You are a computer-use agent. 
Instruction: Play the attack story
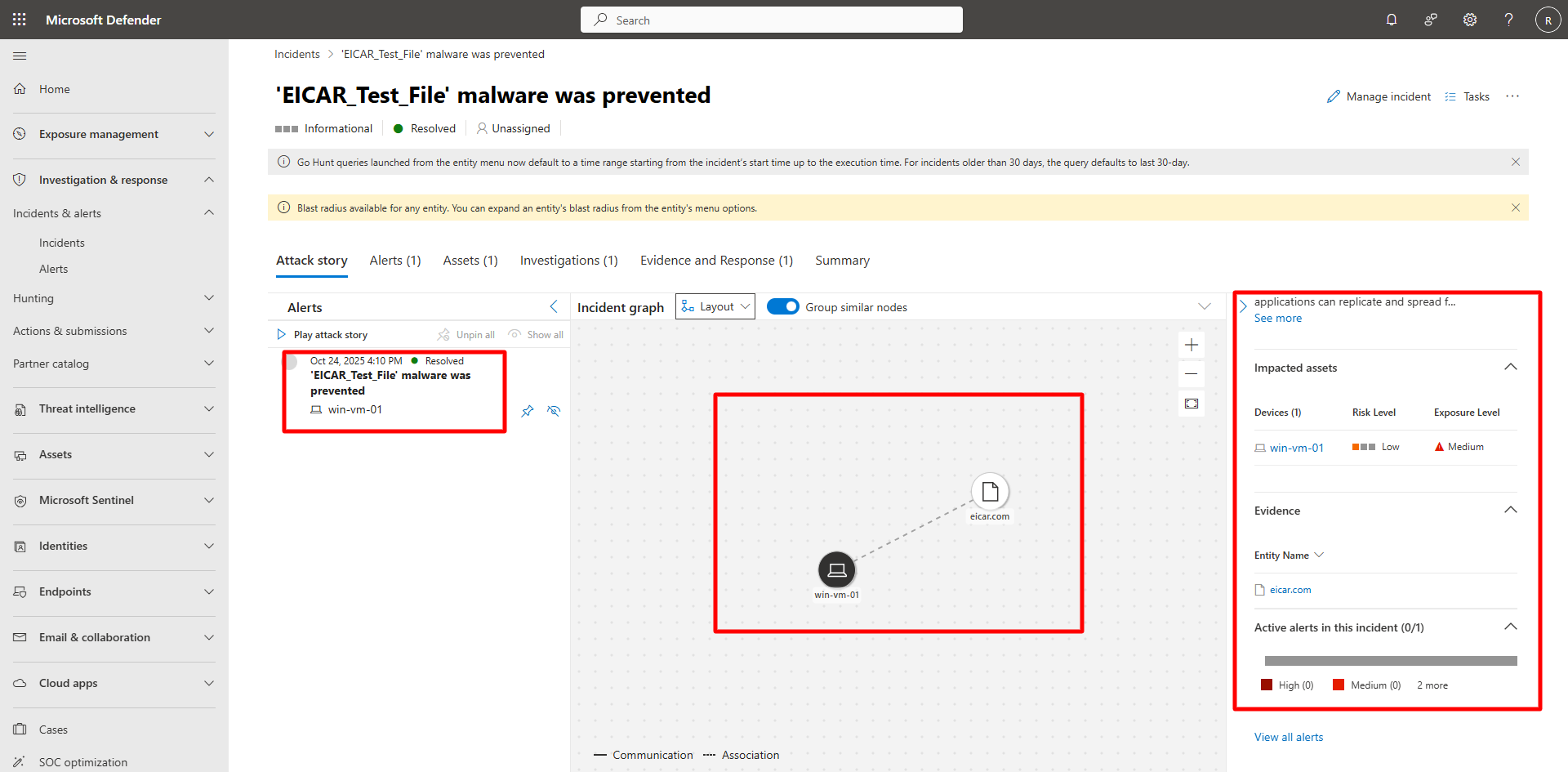coord(323,335)
